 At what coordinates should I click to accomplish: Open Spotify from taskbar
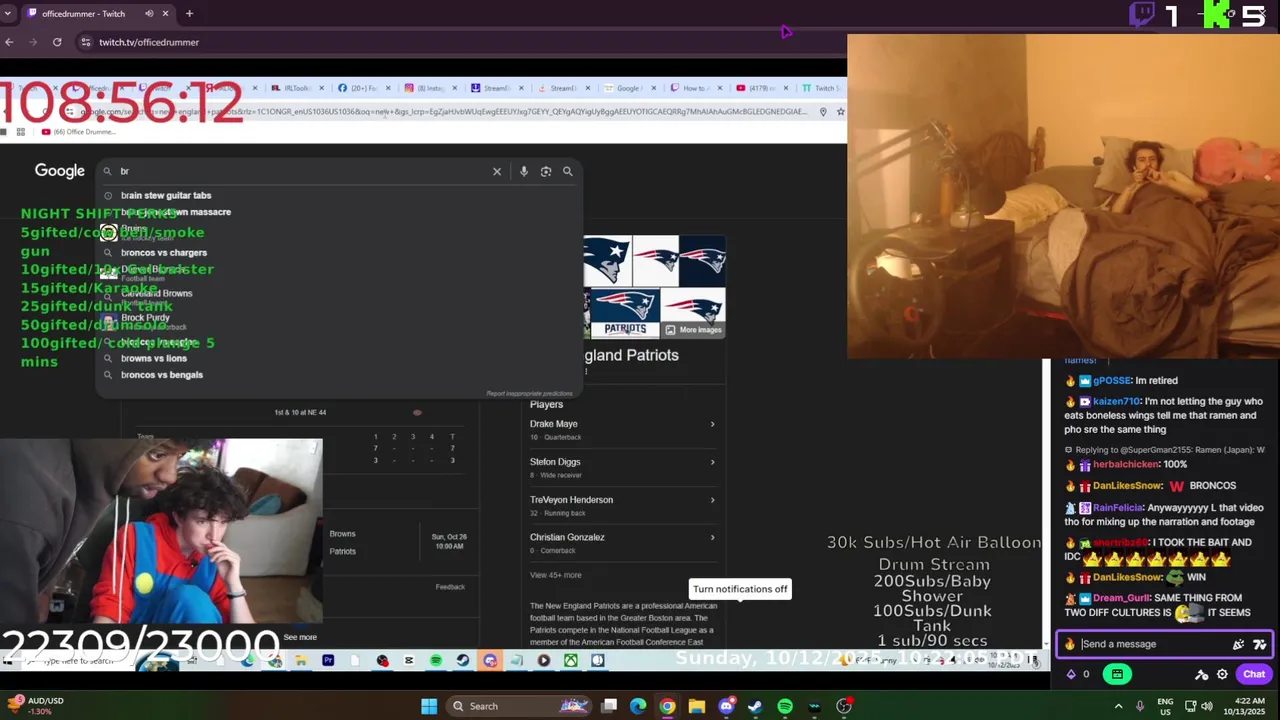click(785, 706)
